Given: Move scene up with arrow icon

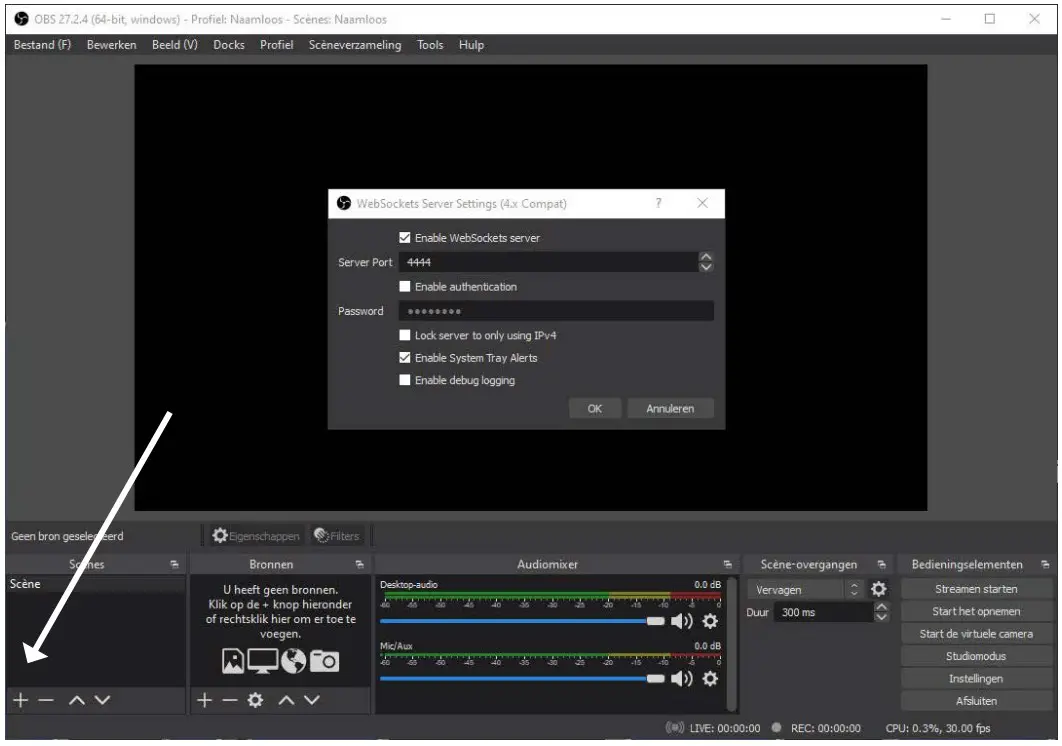Looking at the screenshot, I should tap(77, 700).
